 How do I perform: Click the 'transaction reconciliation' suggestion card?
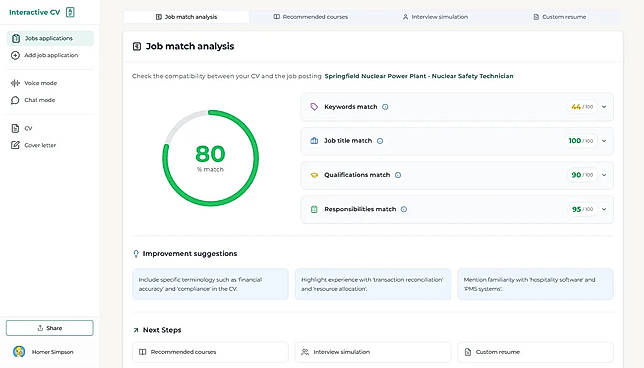pos(373,284)
